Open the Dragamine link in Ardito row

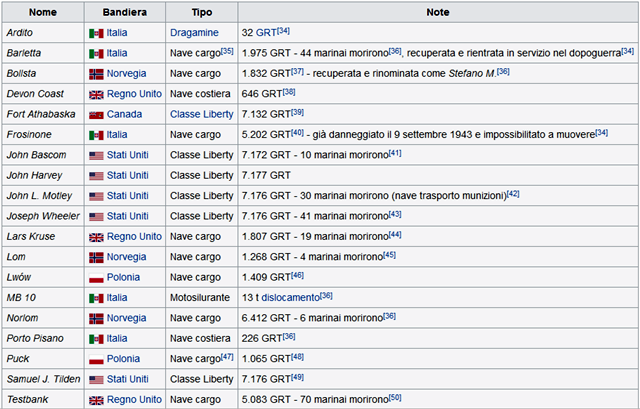(194, 33)
